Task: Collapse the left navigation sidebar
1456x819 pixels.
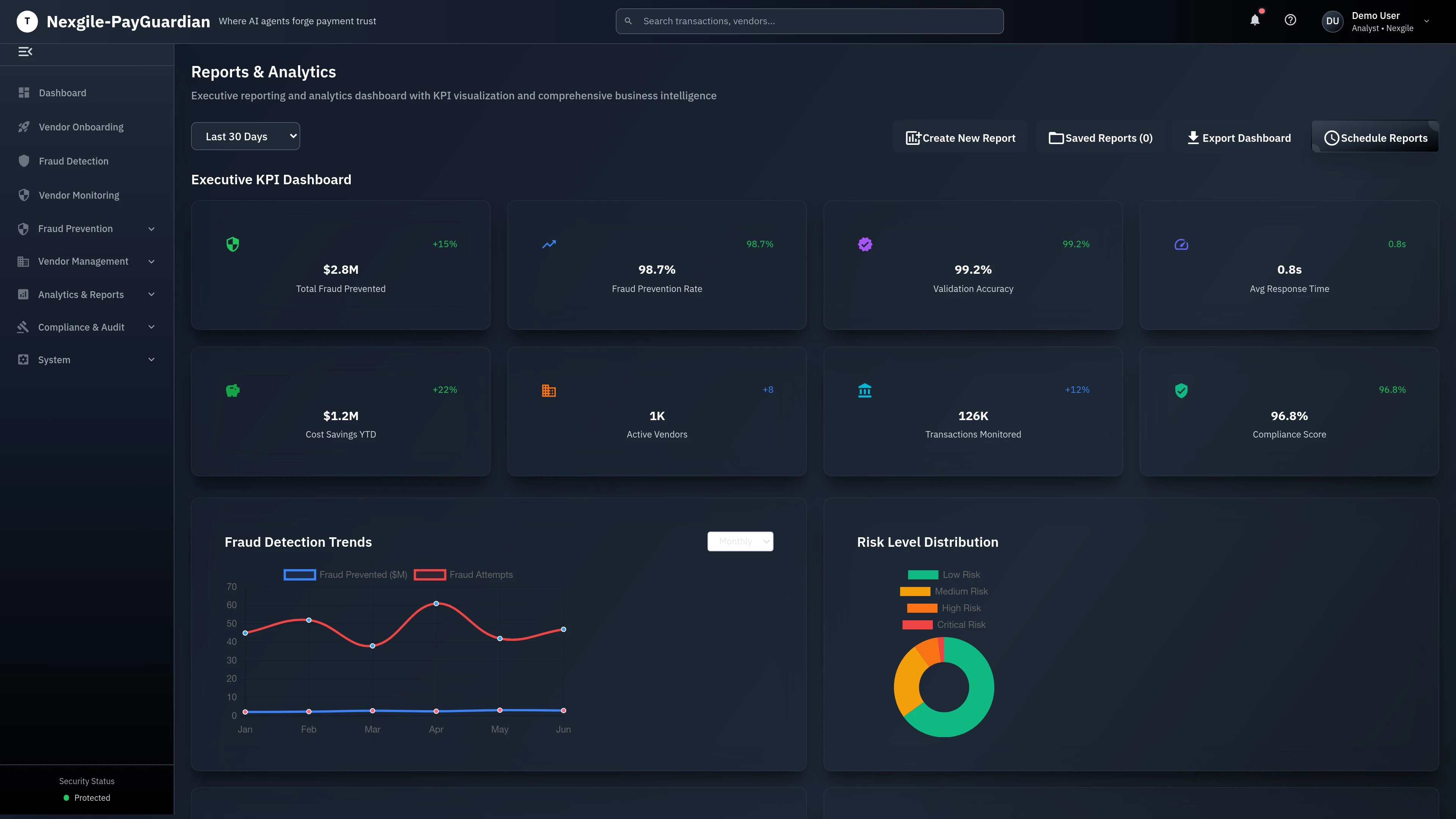Action: tap(25, 52)
